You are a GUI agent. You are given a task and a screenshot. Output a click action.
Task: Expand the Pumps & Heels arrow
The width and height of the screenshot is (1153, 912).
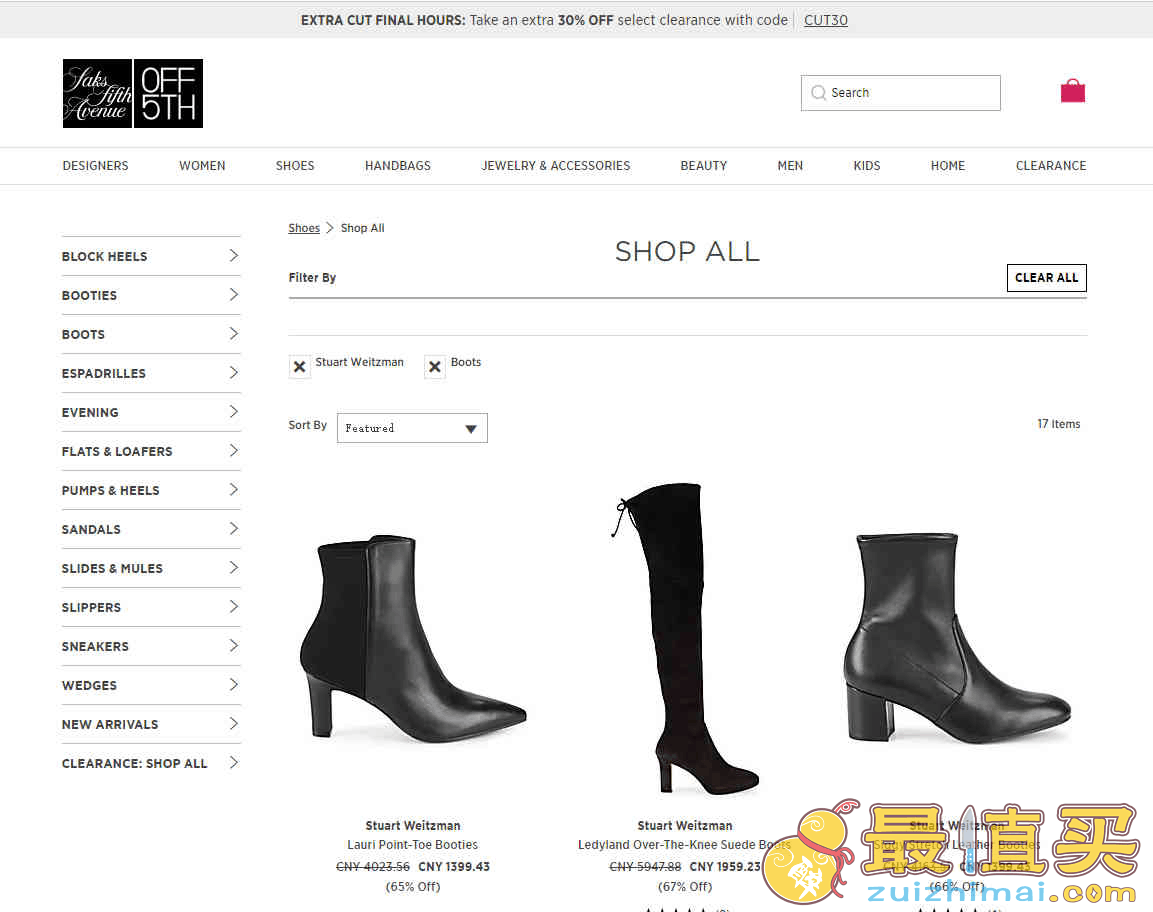click(234, 490)
